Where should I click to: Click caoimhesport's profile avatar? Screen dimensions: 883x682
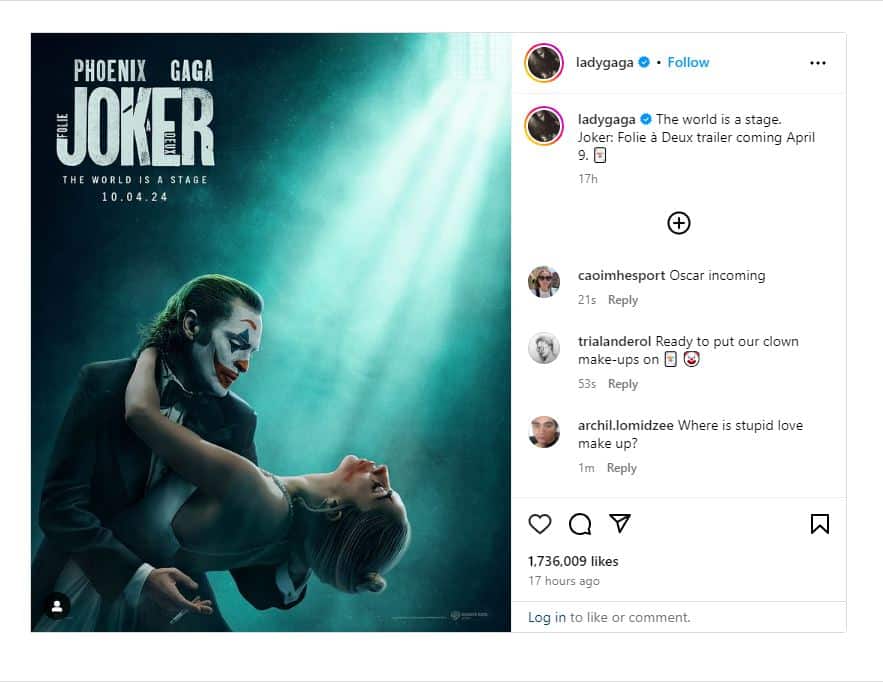click(x=544, y=282)
